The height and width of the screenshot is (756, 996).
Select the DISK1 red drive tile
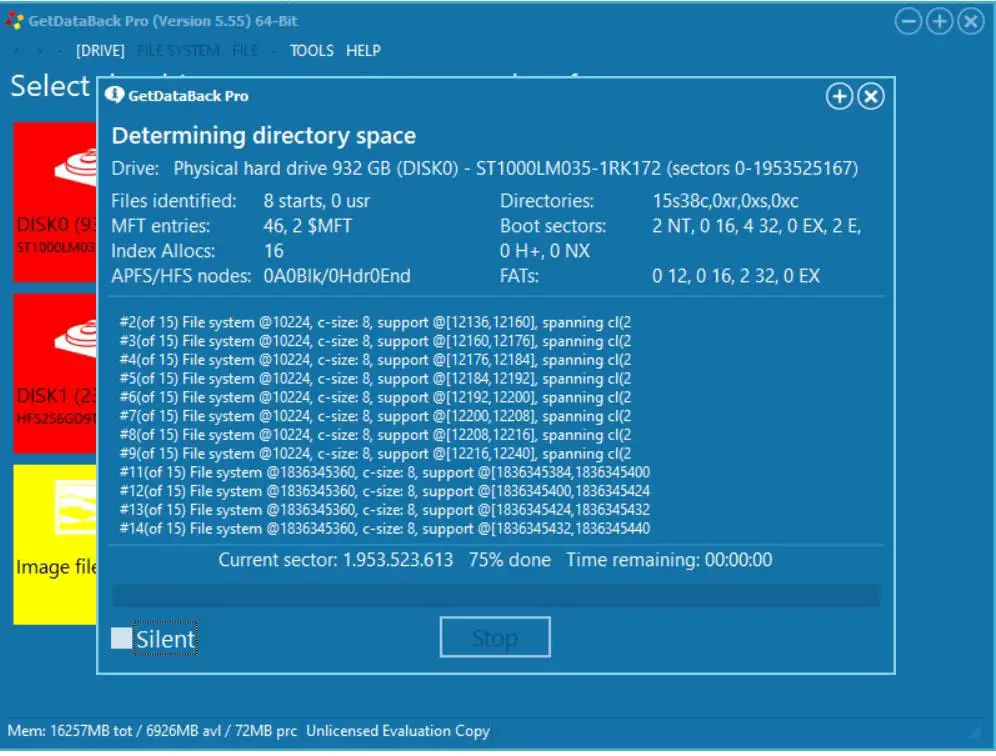[x=55, y=373]
